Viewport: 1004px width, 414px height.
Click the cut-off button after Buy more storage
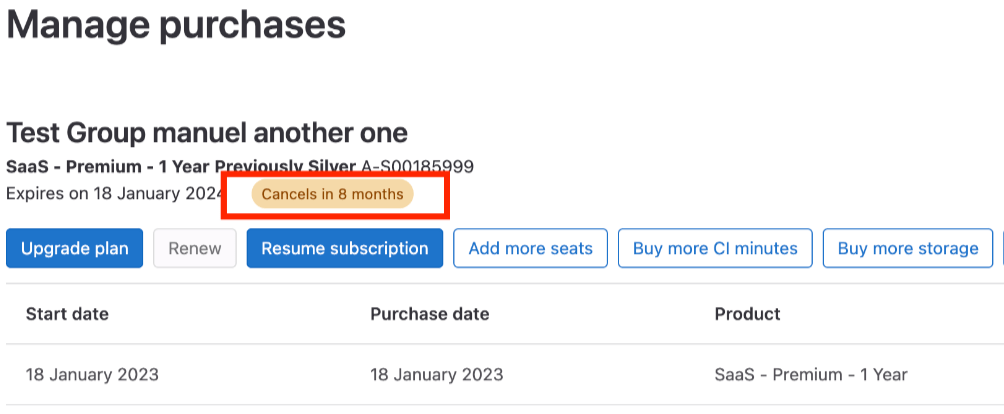tap(1001, 249)
